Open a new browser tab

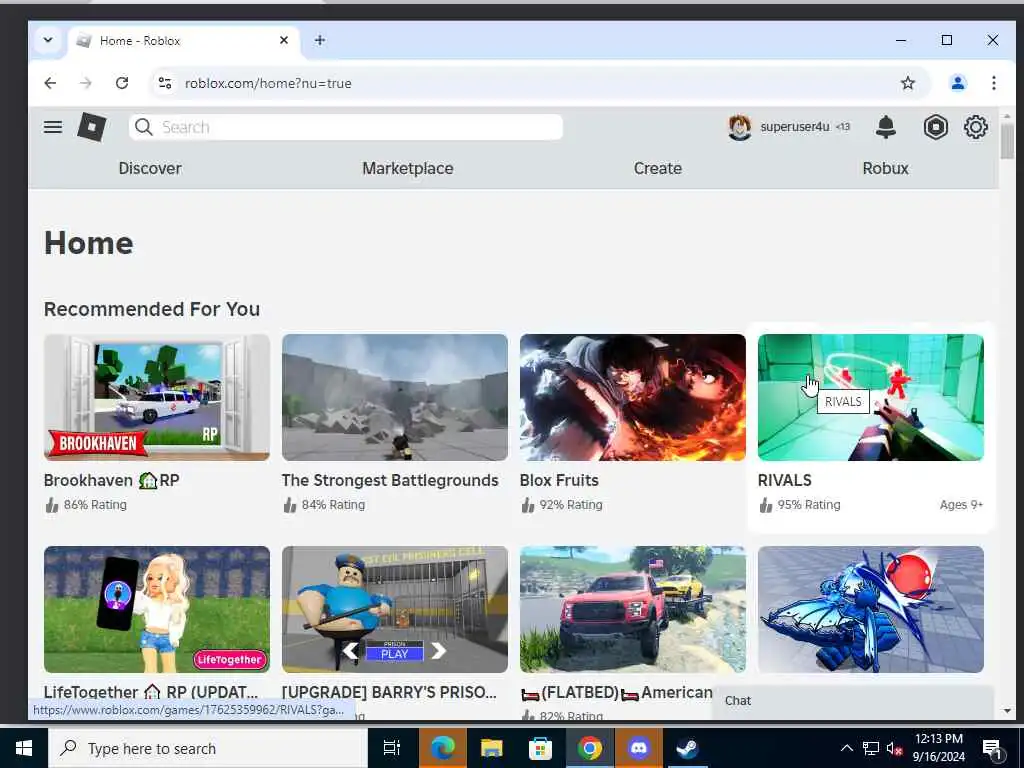click(319, 40)
